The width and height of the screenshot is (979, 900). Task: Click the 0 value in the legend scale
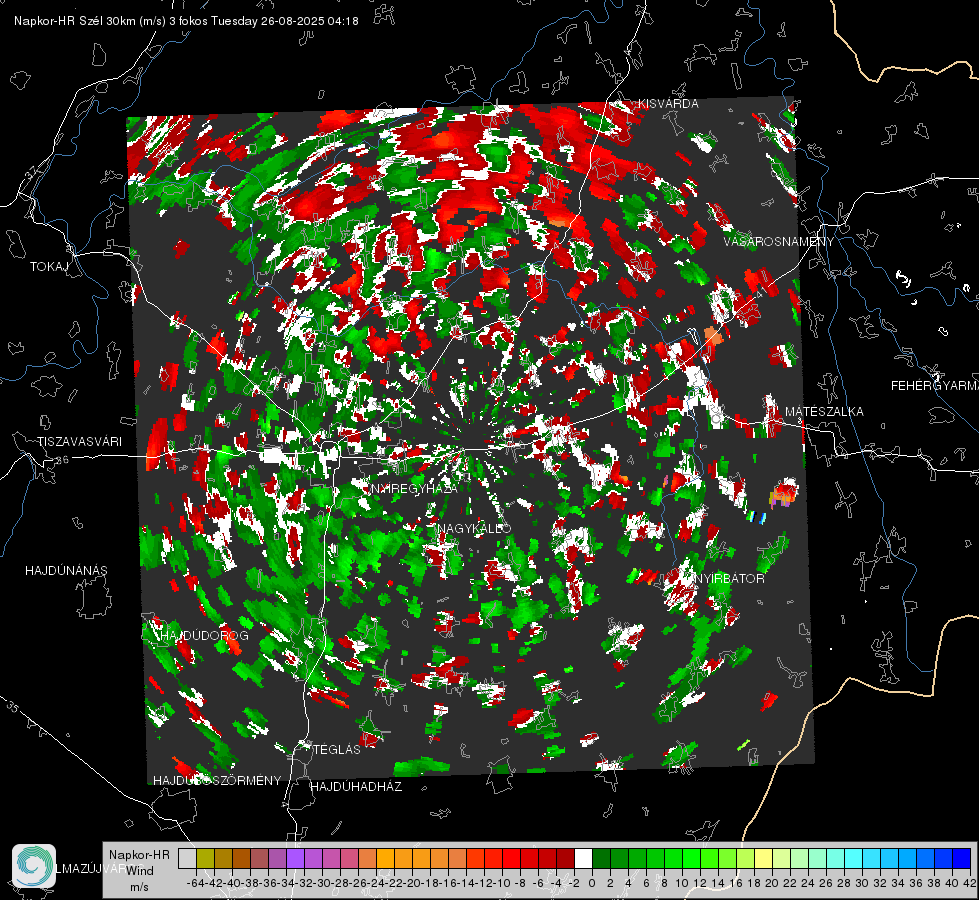point(592,883)
